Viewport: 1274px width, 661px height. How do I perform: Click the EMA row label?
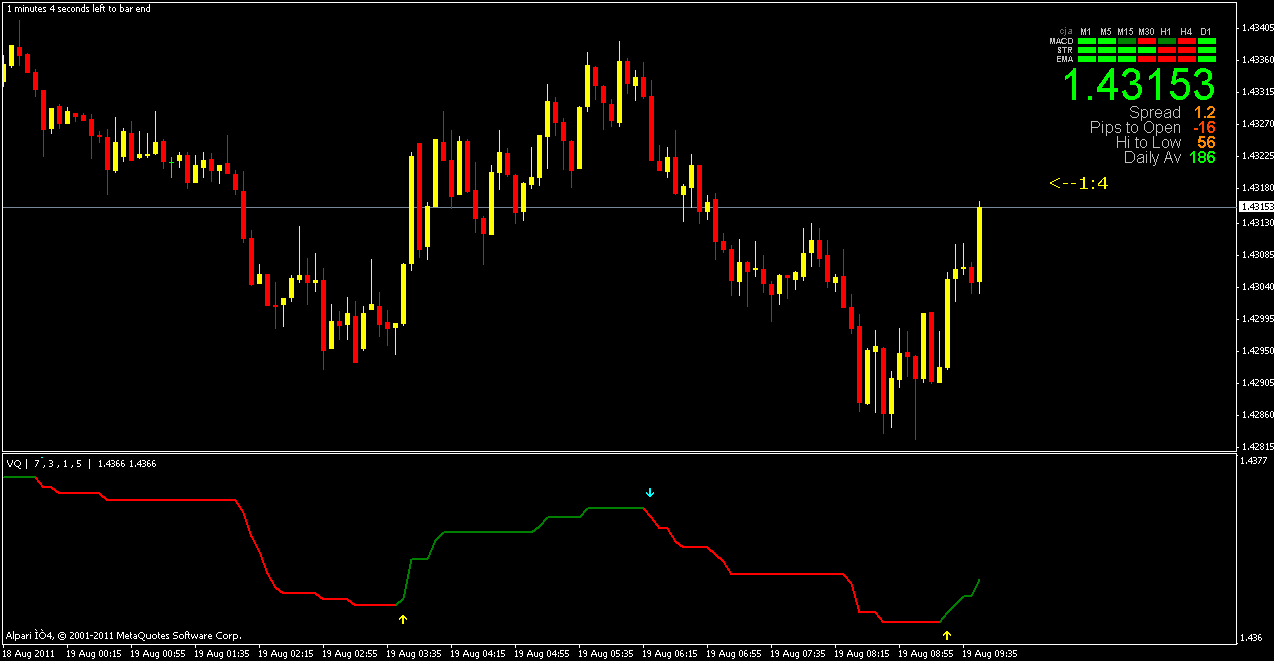pyautogui.click(x=1065, y=59)
